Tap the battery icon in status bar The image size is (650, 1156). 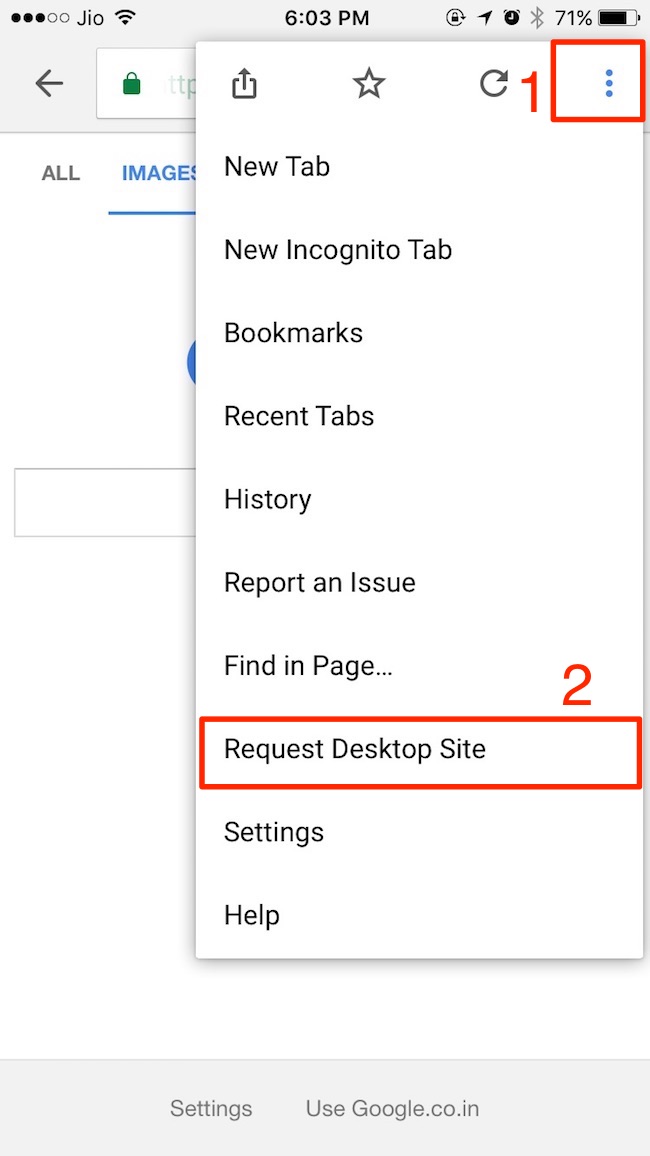pos(618,18)
